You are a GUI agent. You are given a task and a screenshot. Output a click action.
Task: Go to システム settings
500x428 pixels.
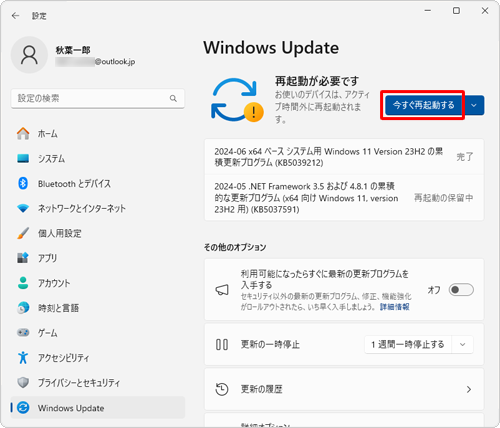[98, 158]
